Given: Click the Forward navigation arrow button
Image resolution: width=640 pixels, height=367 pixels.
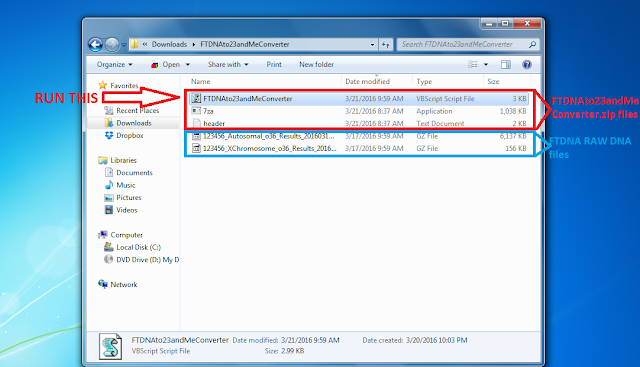Looking at the screenshot, I should point(112,44).
